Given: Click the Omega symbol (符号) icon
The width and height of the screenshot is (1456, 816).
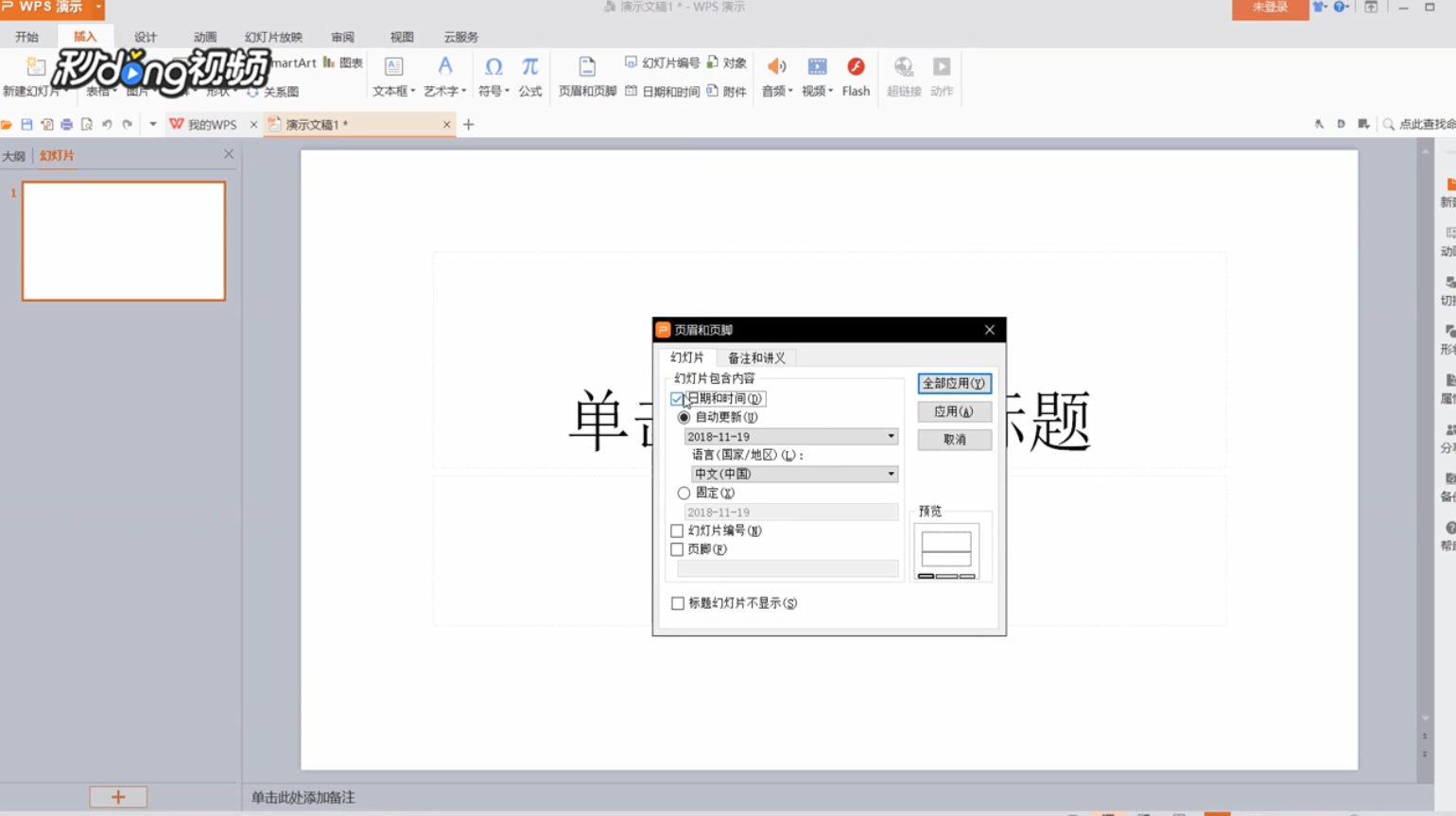Looking at the screenshot, I should tap(494, 66).
